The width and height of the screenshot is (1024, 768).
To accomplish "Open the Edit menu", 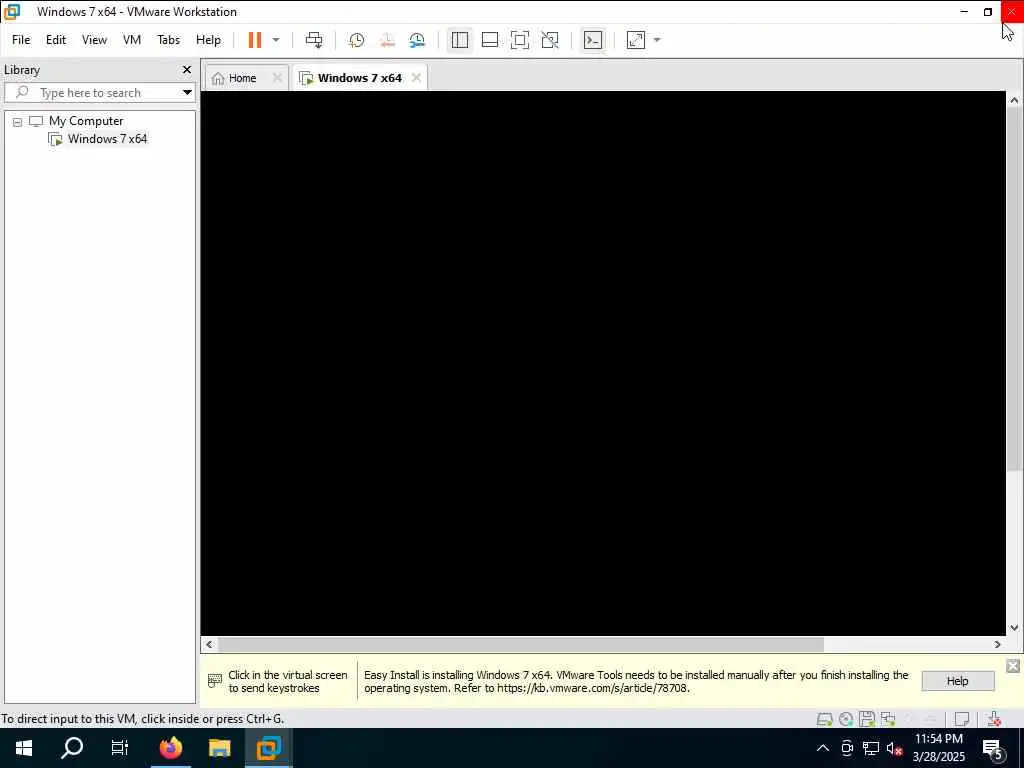I will coord(56,40).
